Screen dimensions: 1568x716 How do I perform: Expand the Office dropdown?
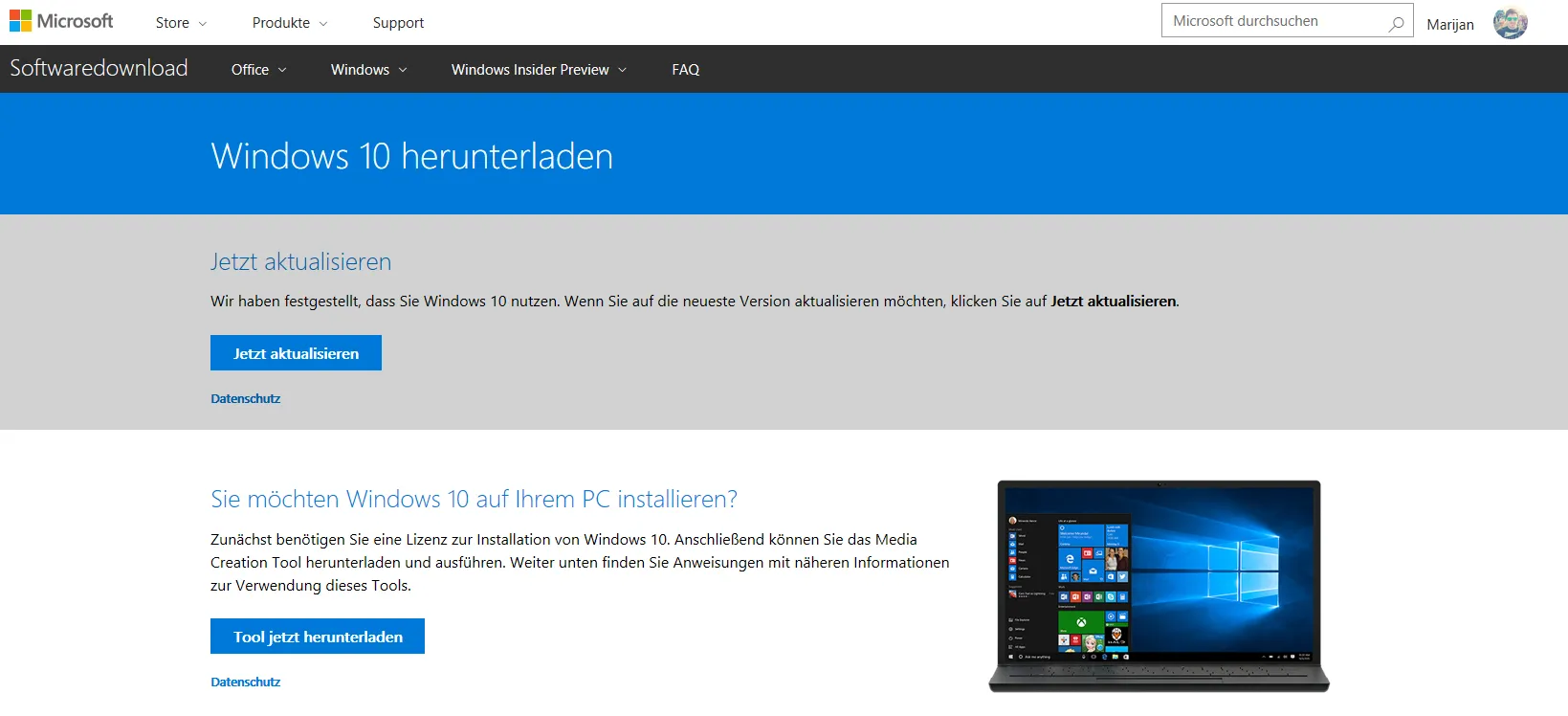pyautogui.click(x=258, y=69)
